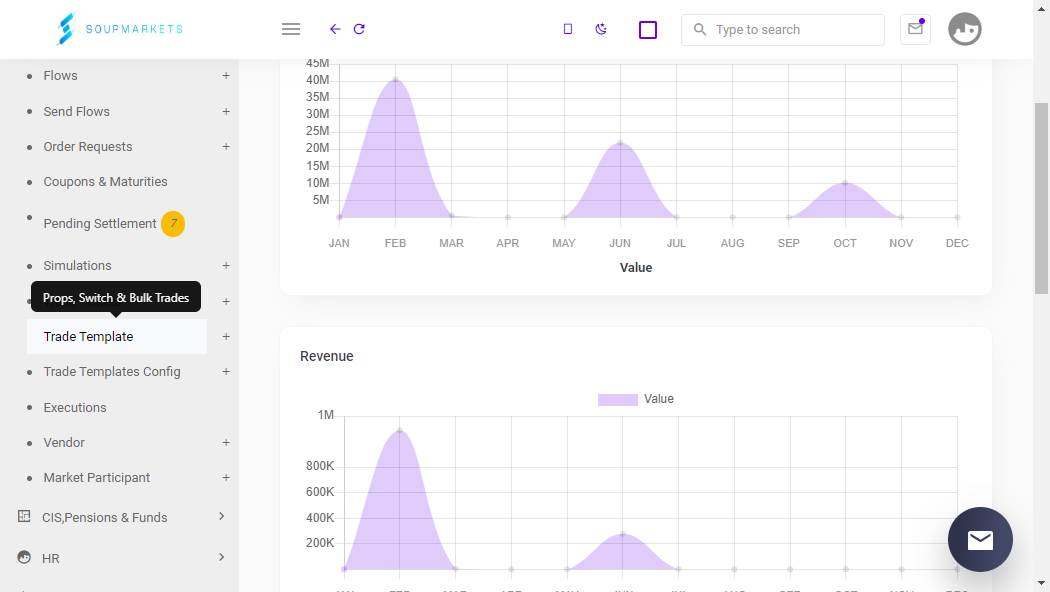Open the floating mail chat button

click(980, 539)
